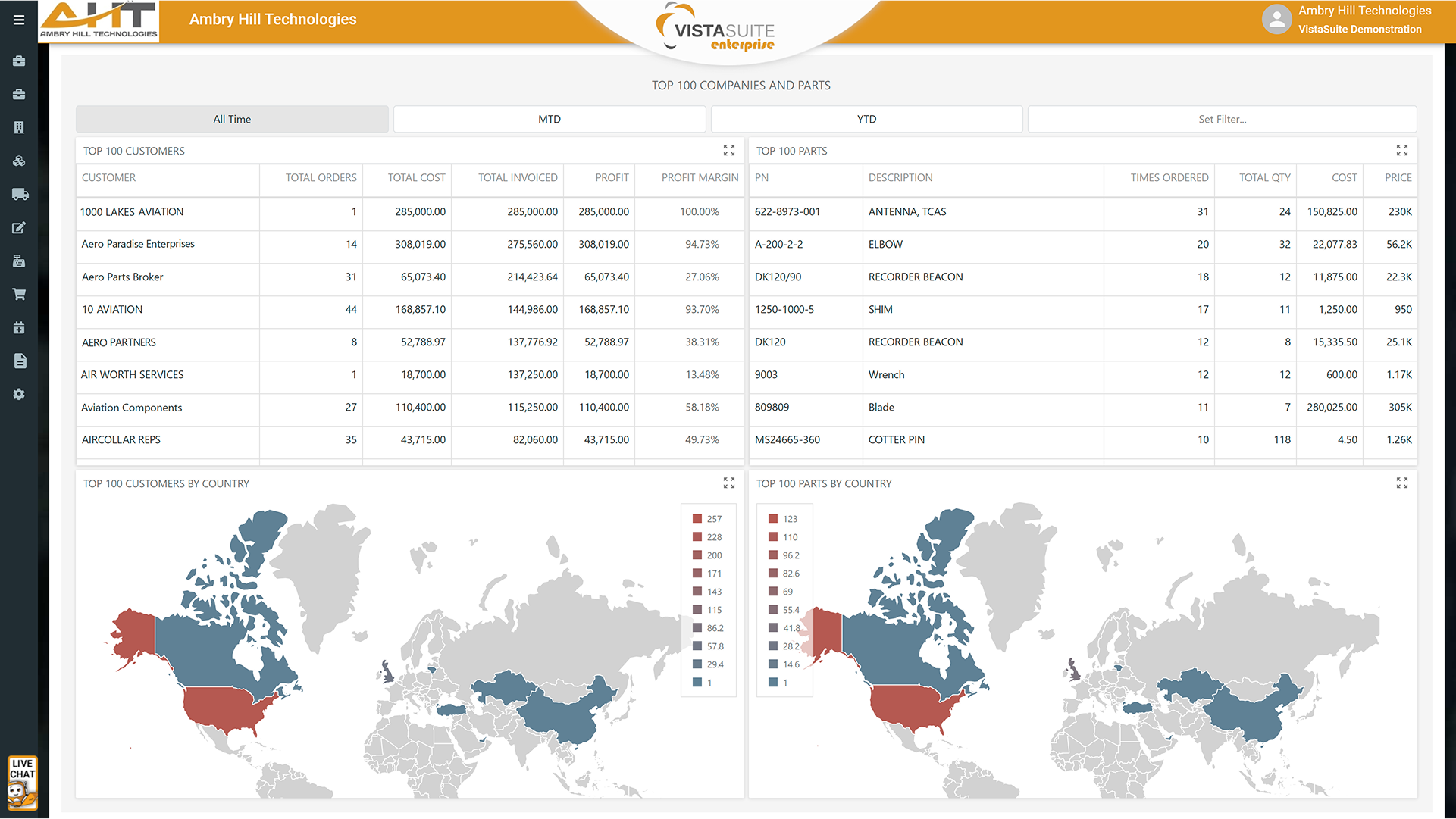1456x819 pixels.
Task: Click the truck shipping icon
Action: (20, 195)
